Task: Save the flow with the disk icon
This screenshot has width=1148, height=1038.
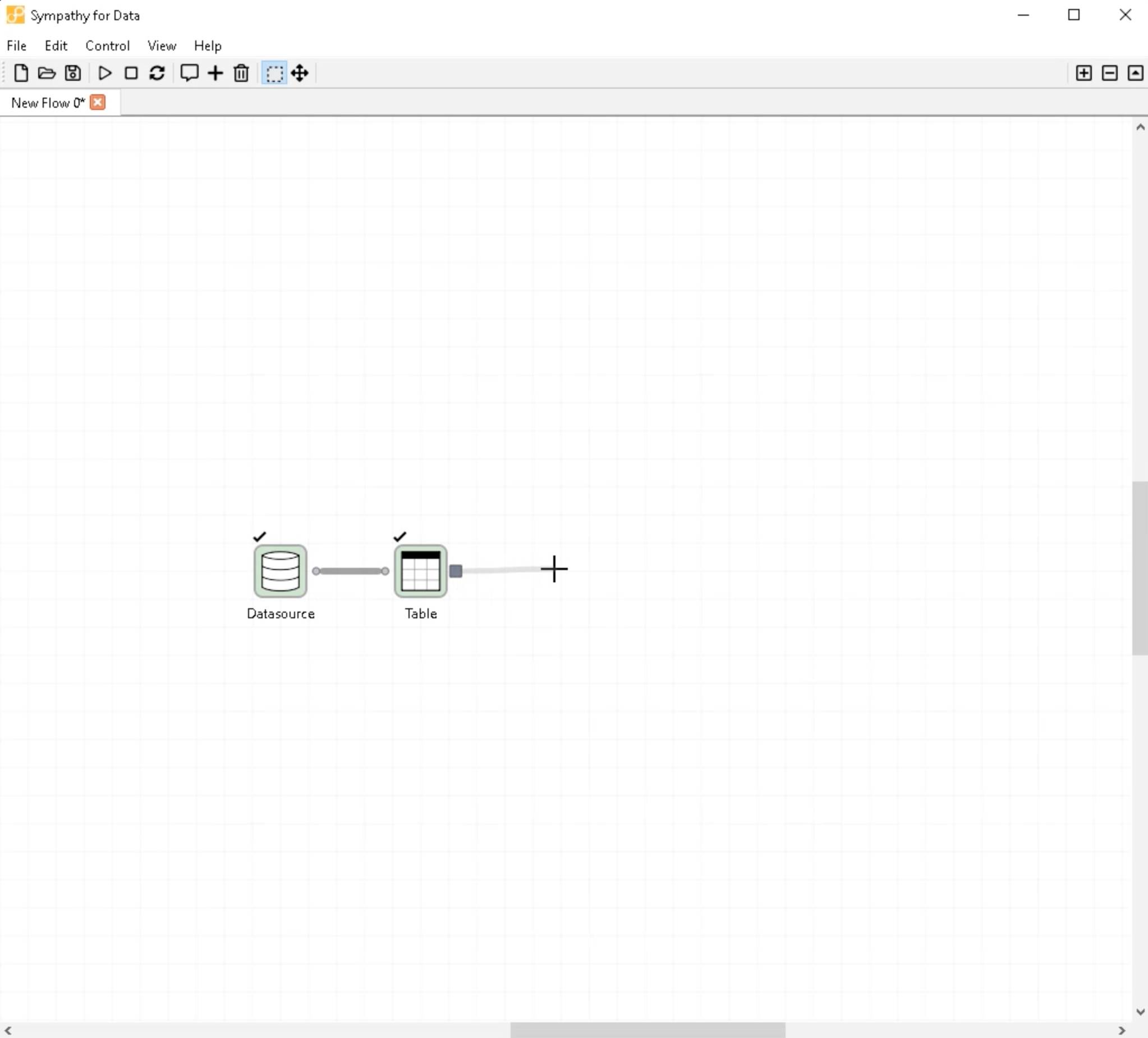Action: tap(73, 73)
